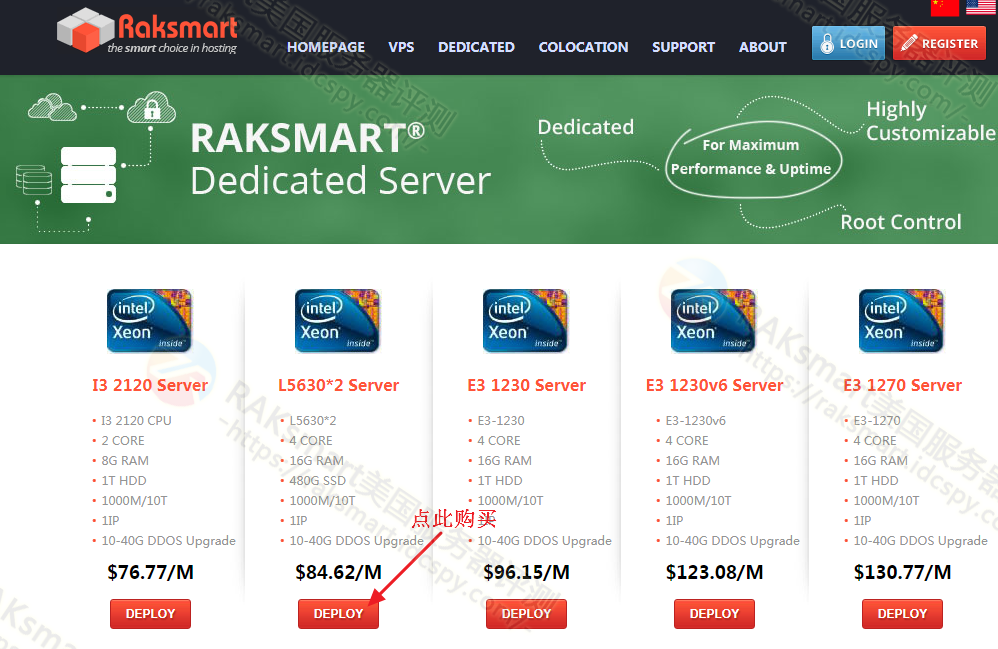Visit the ABOUT page
998x649 pixels.
click(763, 47)
